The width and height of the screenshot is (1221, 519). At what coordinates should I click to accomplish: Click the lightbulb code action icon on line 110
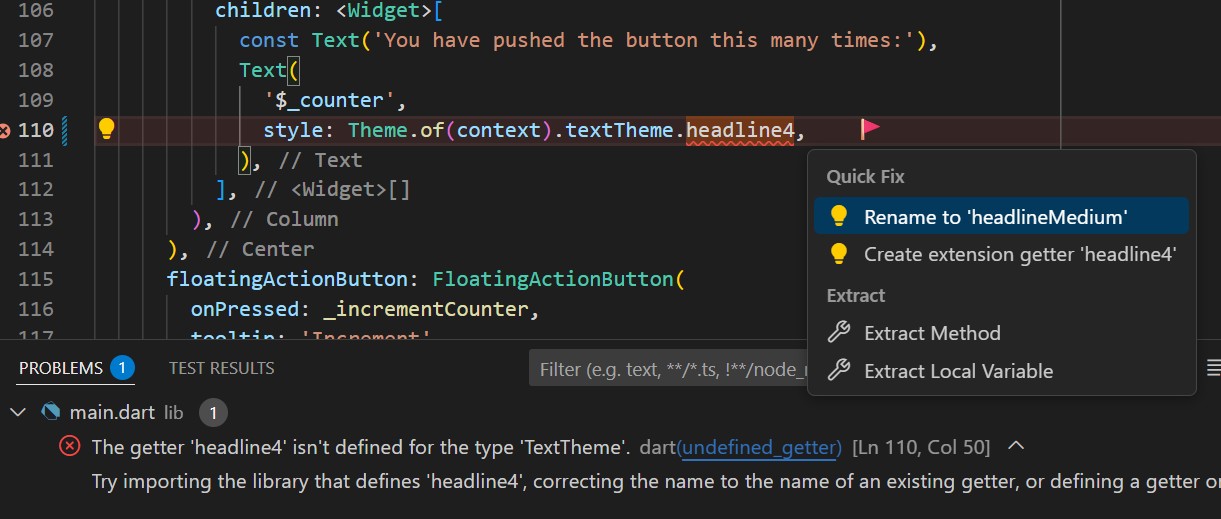(106, 129)
